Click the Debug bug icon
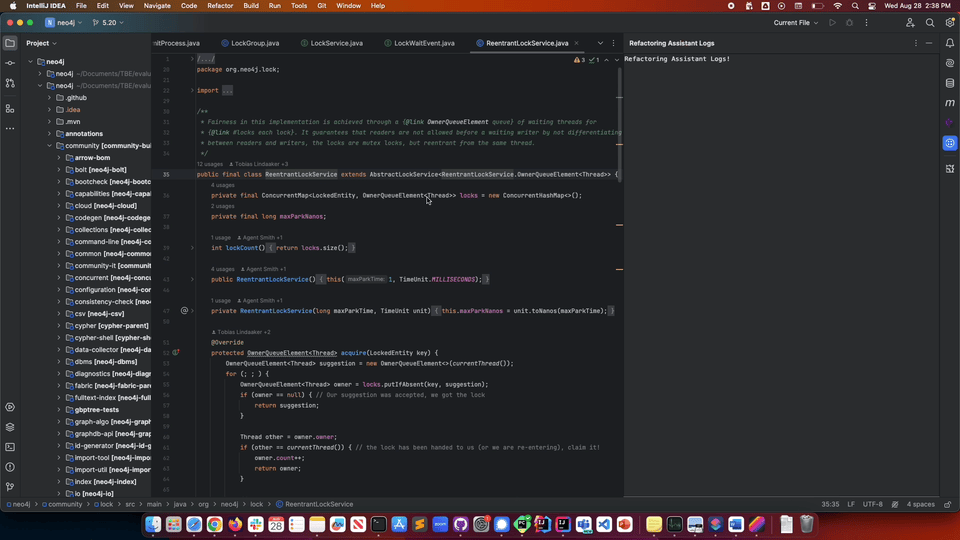This screenshot has width=960, height=540. (850, 22)
